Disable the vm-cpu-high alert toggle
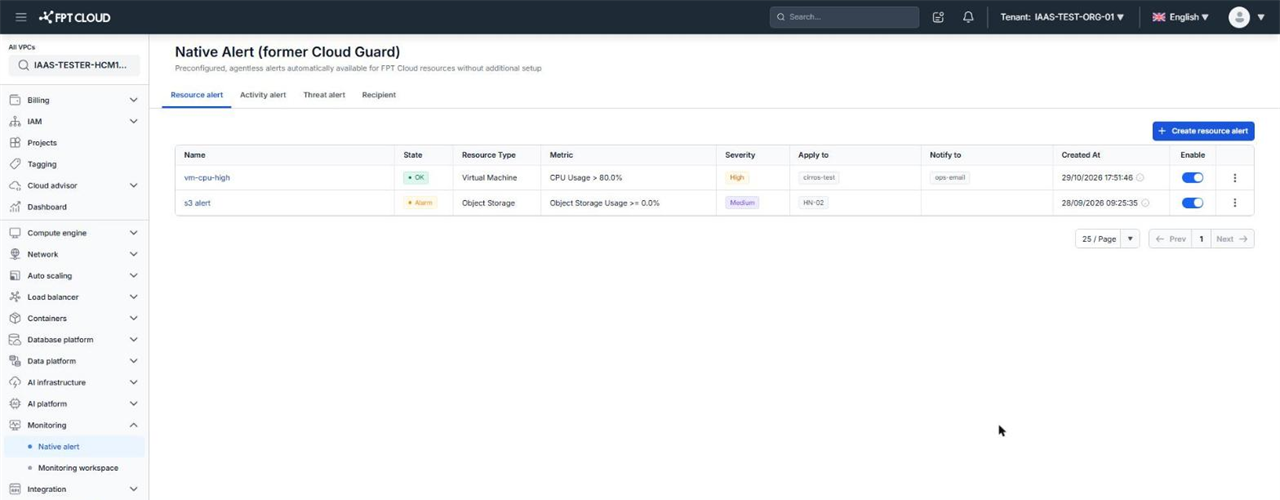This screenshot has height=500, width=1280. (x=1192, y=178)
